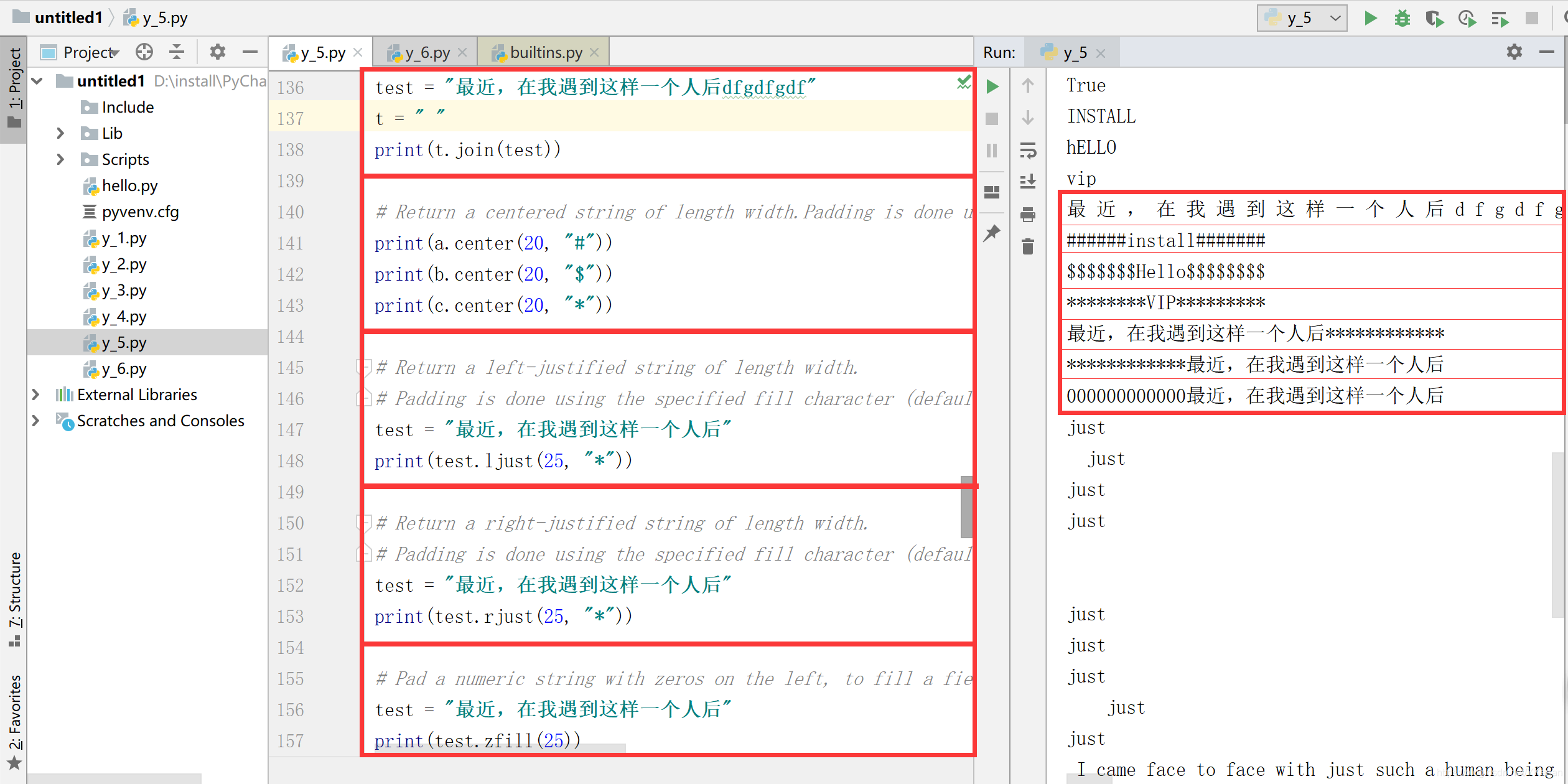Toggle Soft-Wrap in Run console
This screenshot has width=1568, height=784.
pyautogui.click(x=1028, y=150)
